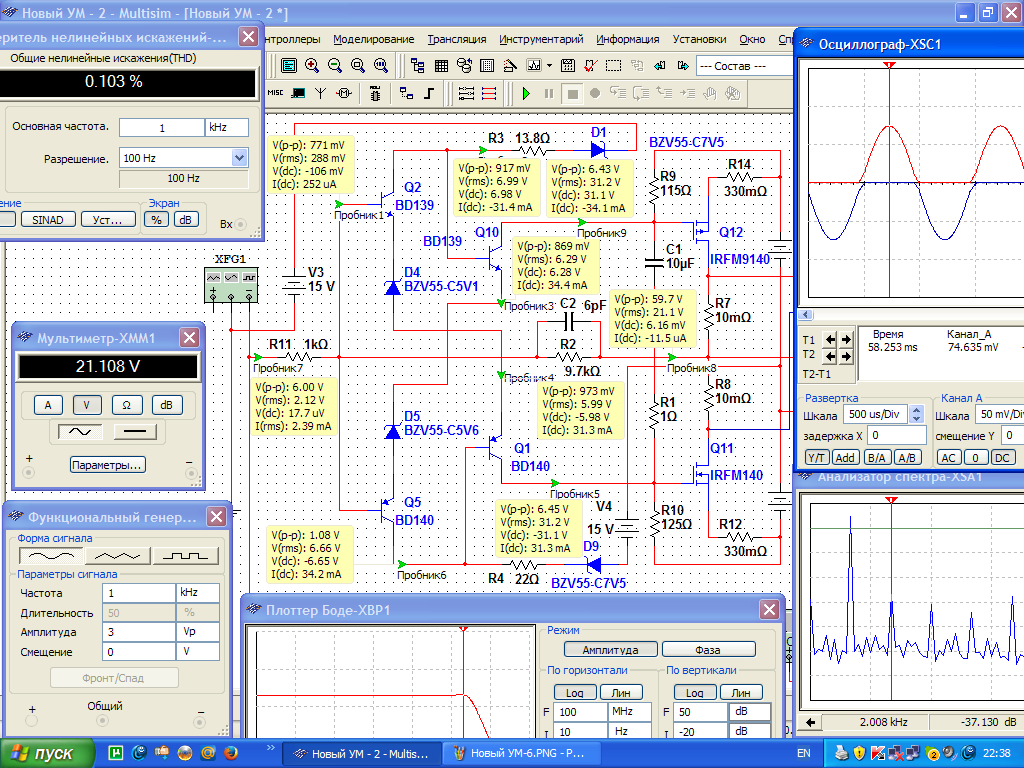Open Основная частота kHz unit selector
Screen dimensions: 1024x768
[227, 127]
